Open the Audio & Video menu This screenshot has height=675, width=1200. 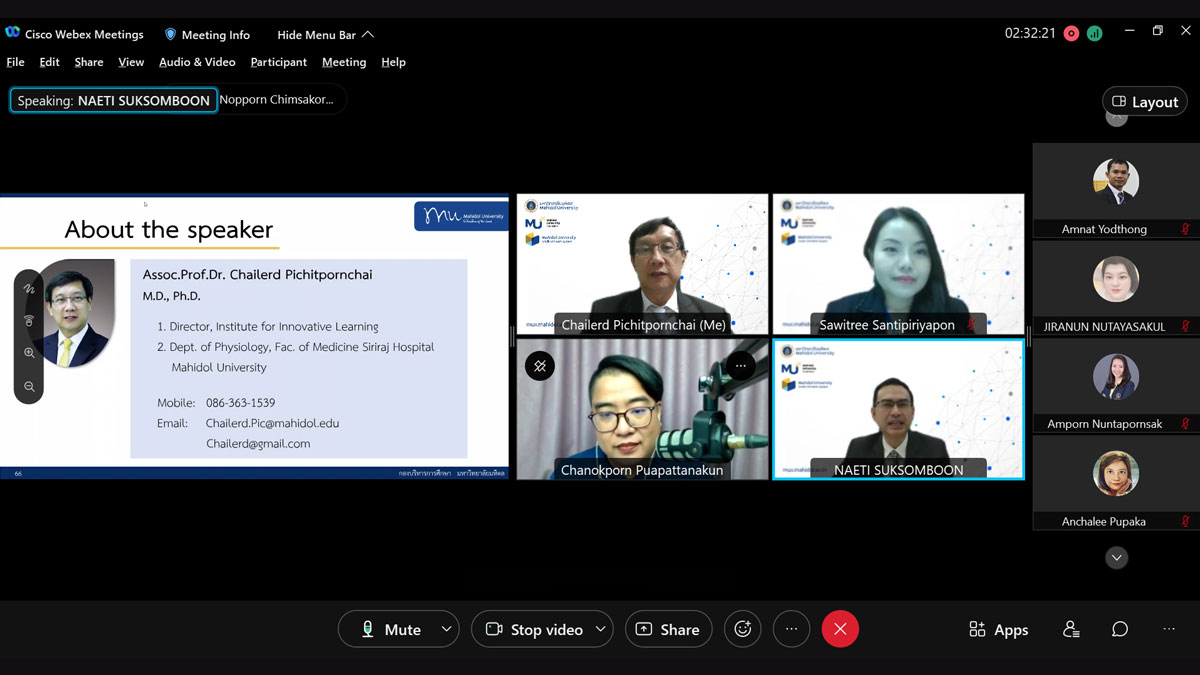[x=197, y=62]
